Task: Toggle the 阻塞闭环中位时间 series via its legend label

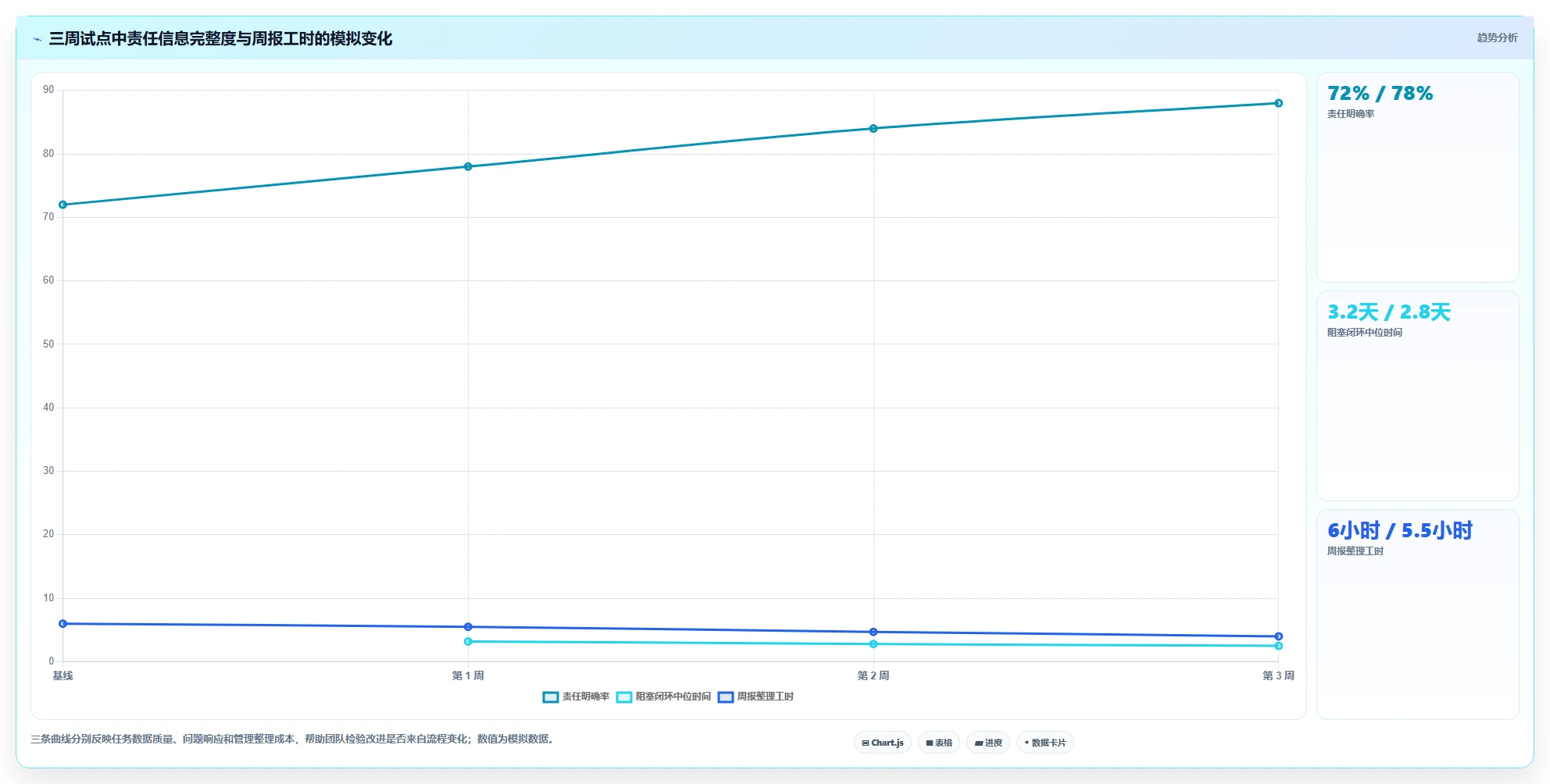Action: coord(673,697)
